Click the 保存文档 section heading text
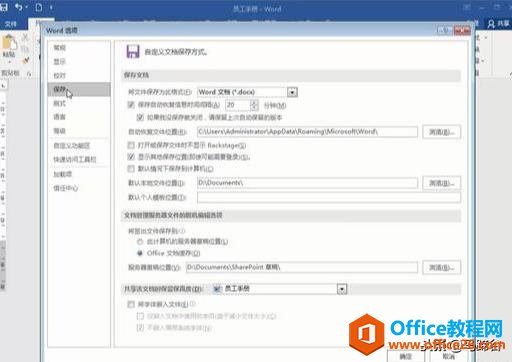The height and width of the screenshot is (362, 512). (136, 75)
